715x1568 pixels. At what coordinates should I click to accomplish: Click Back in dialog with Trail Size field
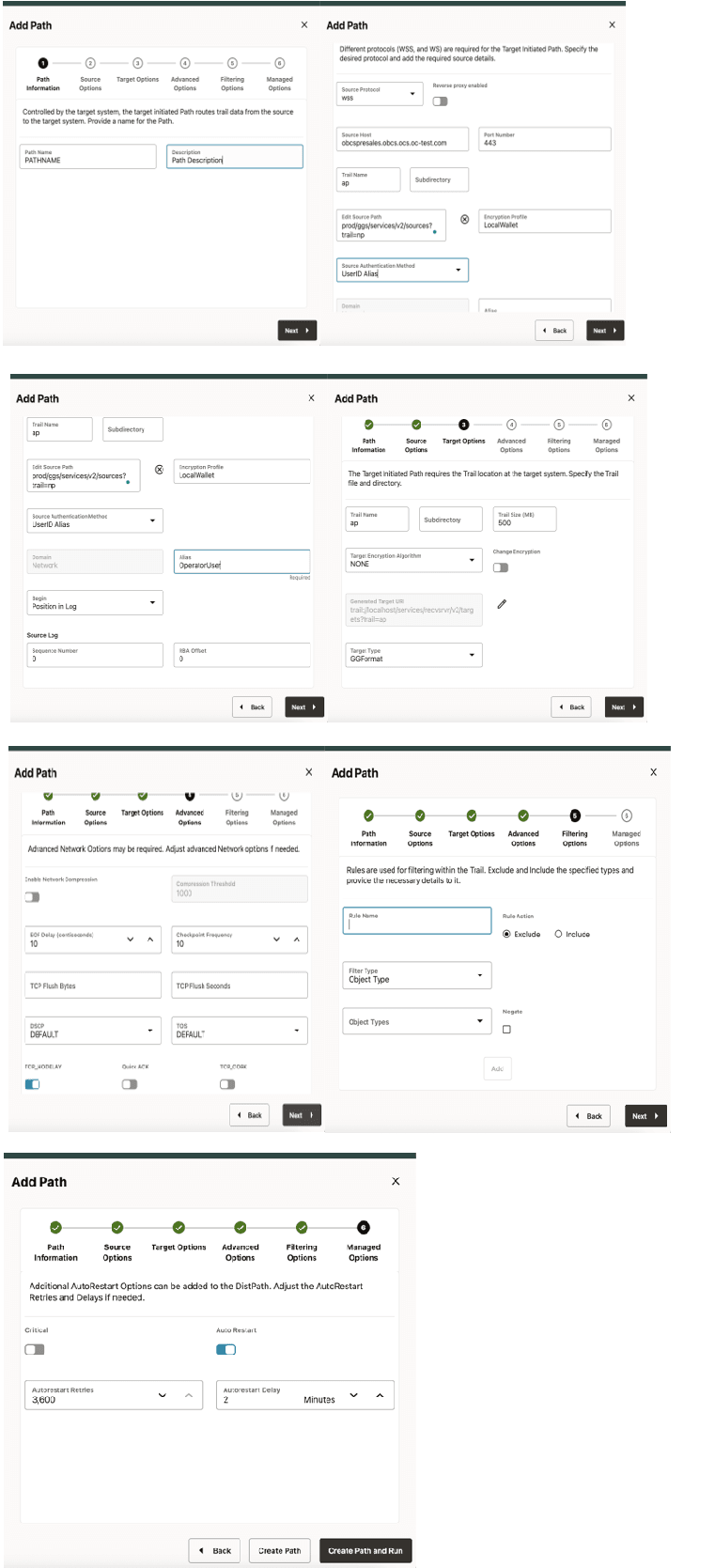pyautogui.click(x=571, y=707)
